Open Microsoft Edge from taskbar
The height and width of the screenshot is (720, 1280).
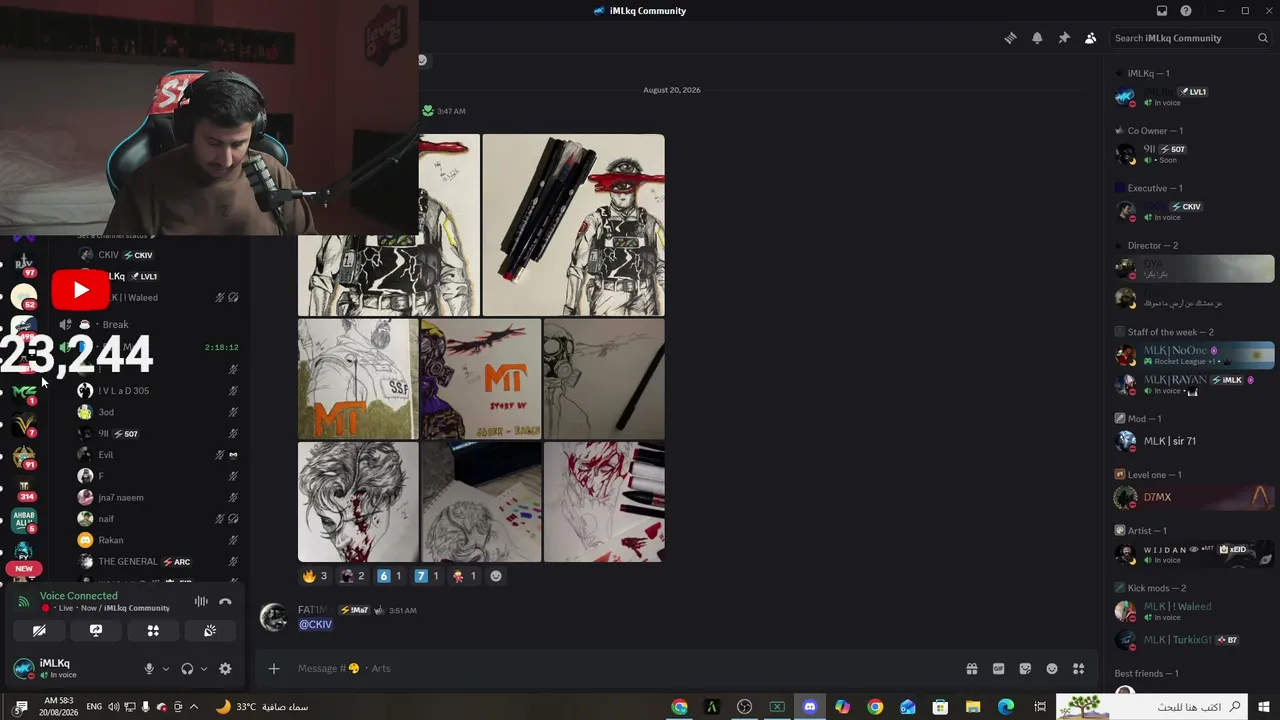[x=1005, y=707]
